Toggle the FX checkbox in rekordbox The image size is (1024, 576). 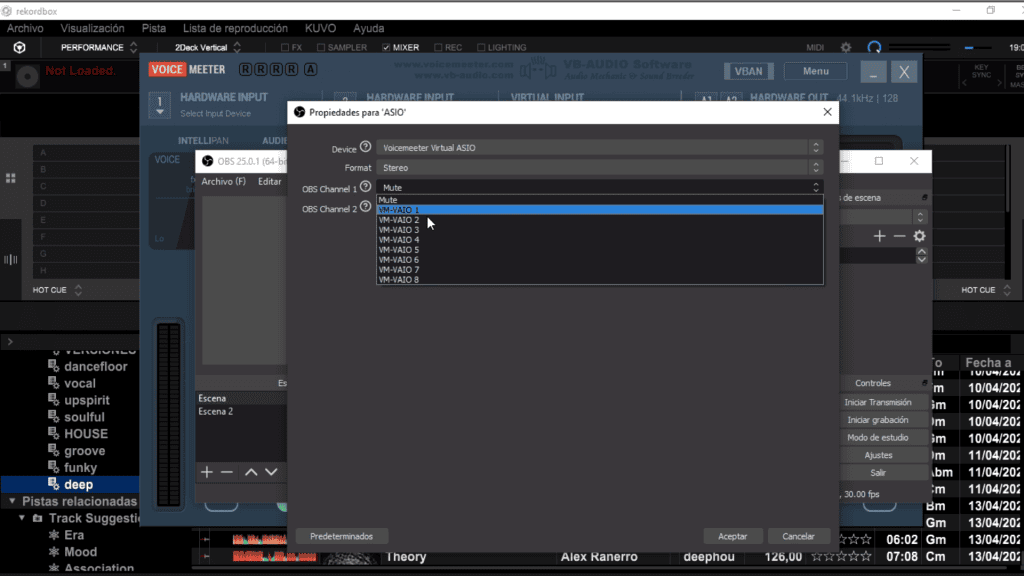(x=285, y=48)
